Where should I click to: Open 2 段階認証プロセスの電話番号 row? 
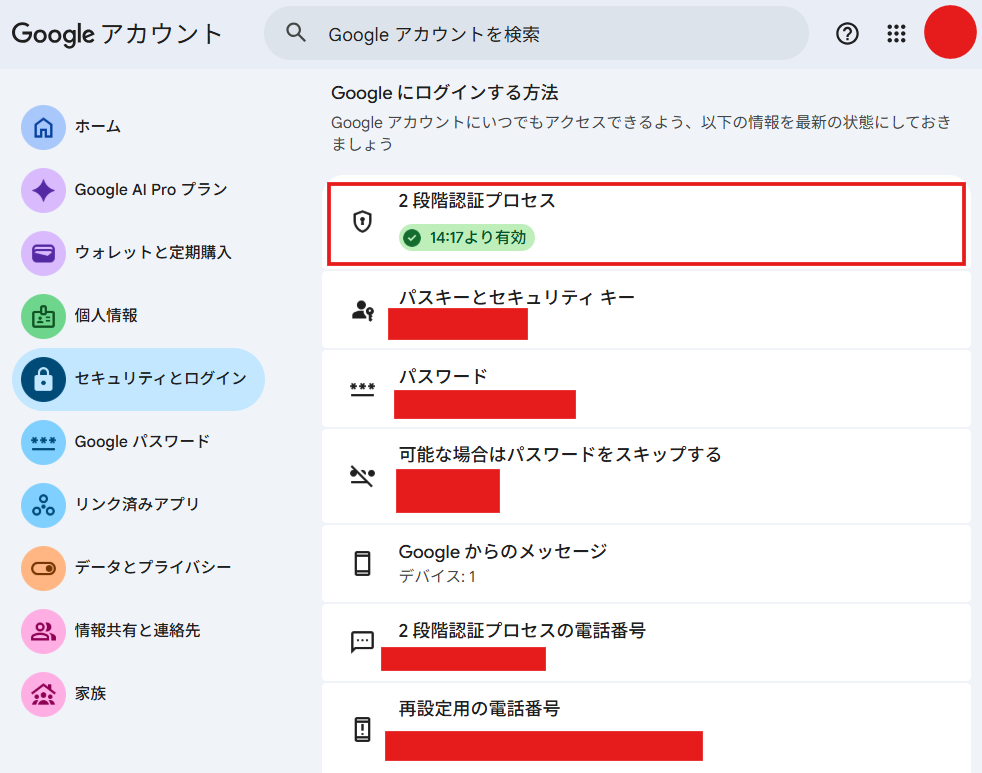pyautogui.click(x=646, y=643)
